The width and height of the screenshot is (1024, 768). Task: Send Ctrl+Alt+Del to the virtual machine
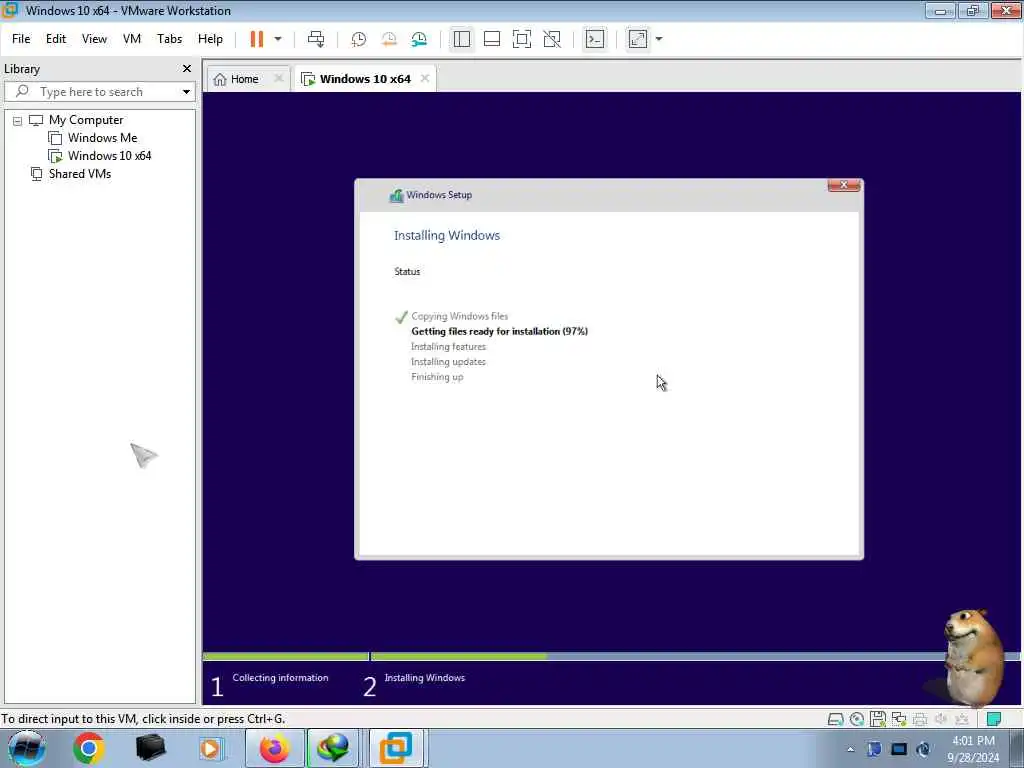click(x=316, y=39)
